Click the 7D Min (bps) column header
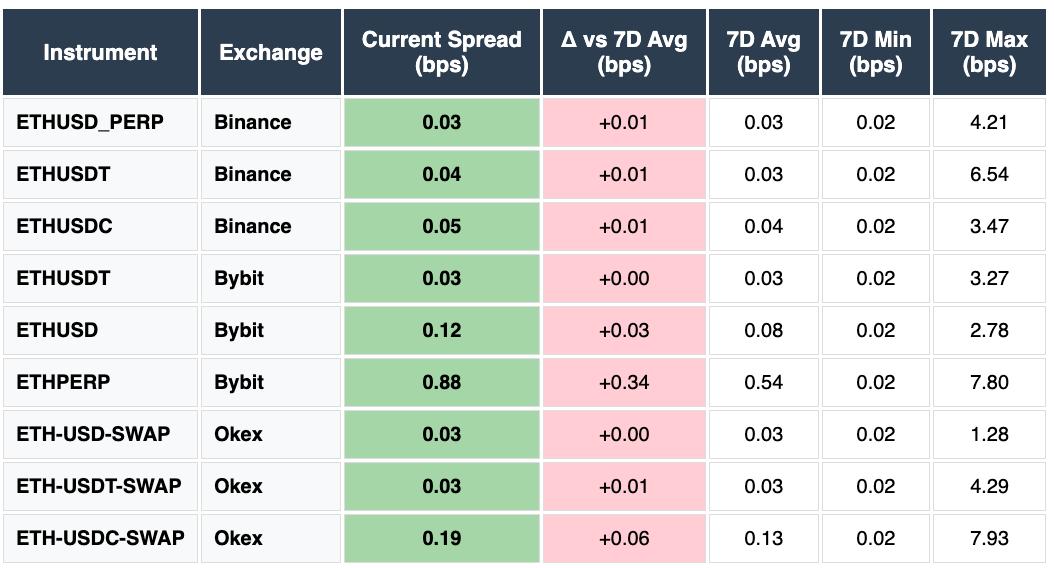 876,52
